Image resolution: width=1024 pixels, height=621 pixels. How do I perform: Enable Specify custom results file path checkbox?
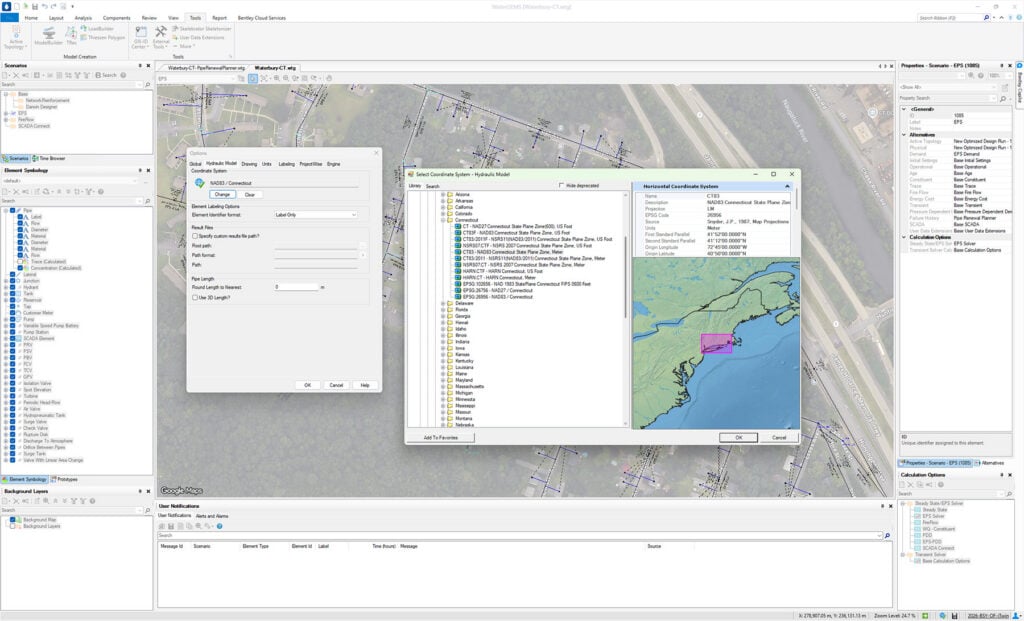195,236
